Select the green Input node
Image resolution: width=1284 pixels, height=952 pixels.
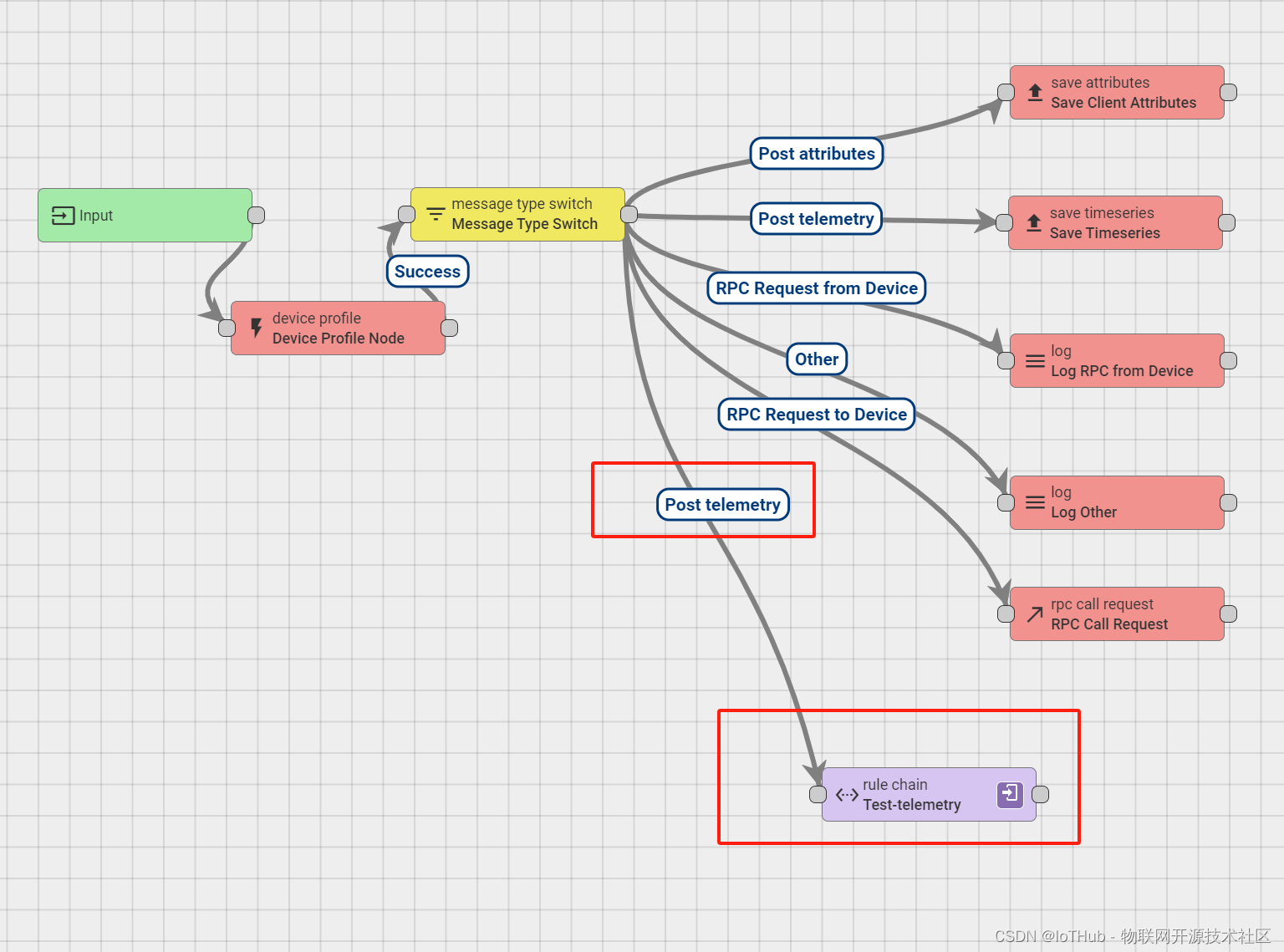pyautogui.click(x=145, y=216)
